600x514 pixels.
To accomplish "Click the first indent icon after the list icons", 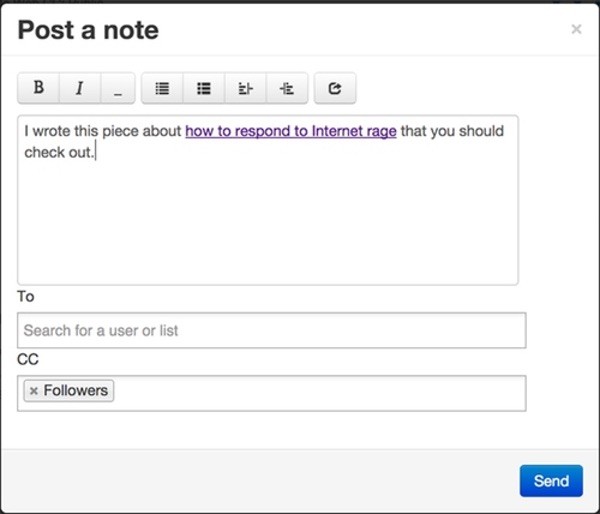I will (x=245, y=88).
